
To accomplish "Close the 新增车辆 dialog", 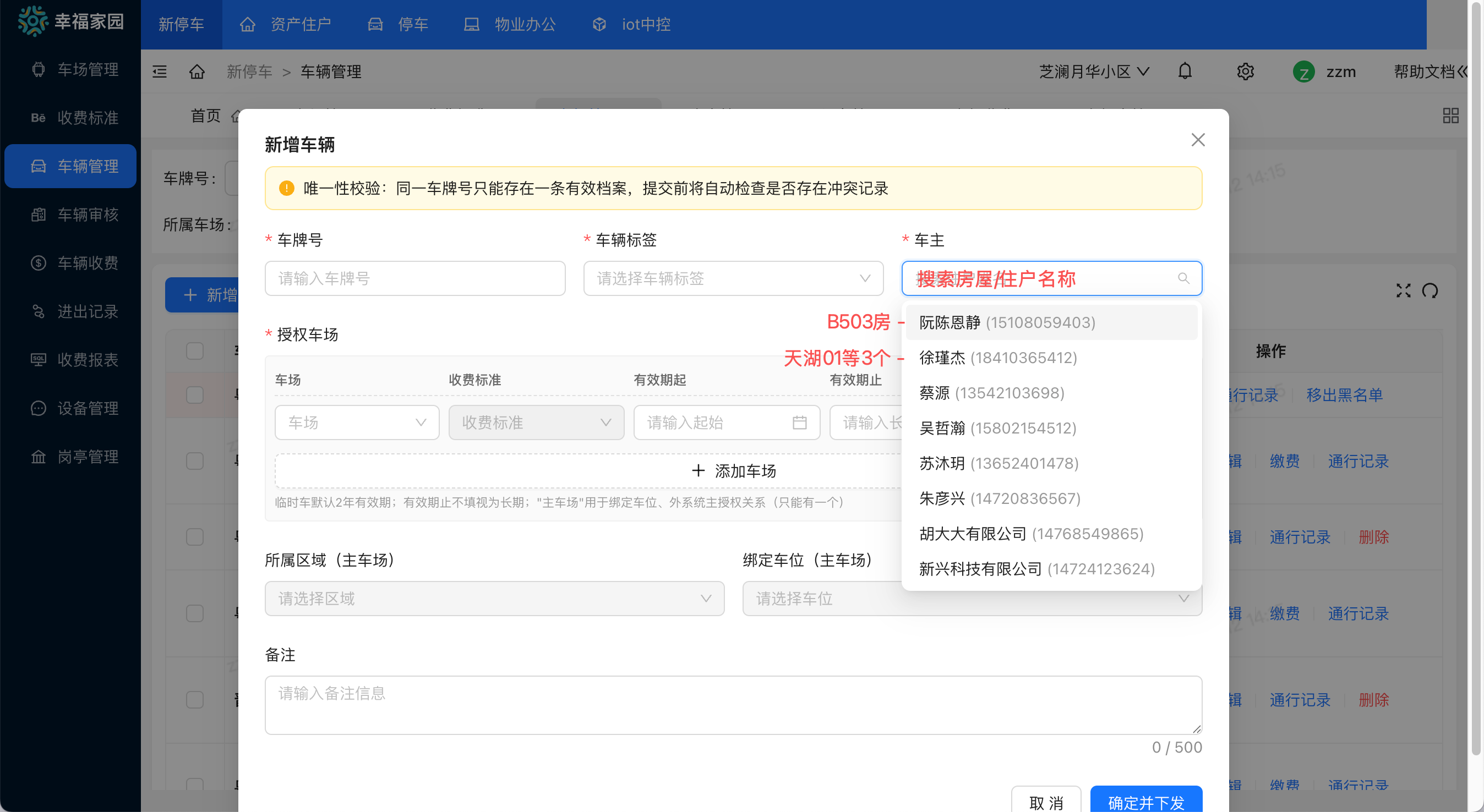I will point(1198,140).
